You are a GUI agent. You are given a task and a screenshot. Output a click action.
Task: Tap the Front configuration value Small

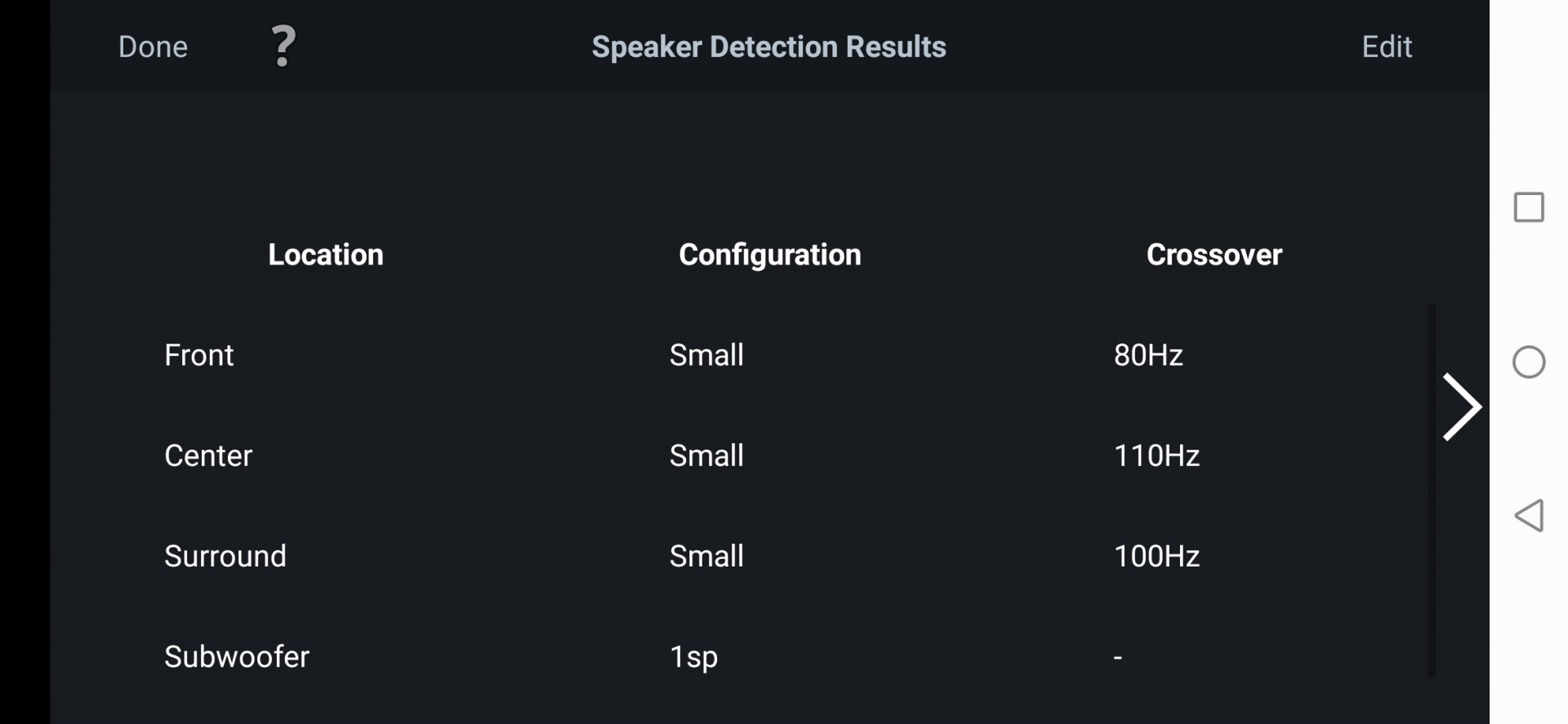[x=706, y=355]
